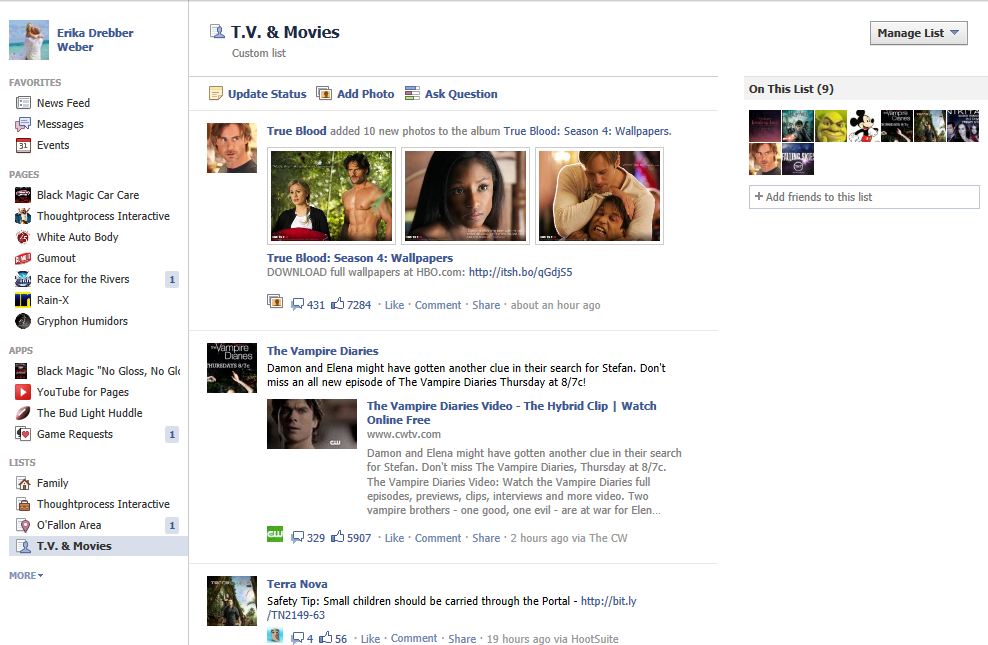The width and height of the screenshot is (988, 645).
Task: Open the Events calendar icon
Action: tap(23, 146)
